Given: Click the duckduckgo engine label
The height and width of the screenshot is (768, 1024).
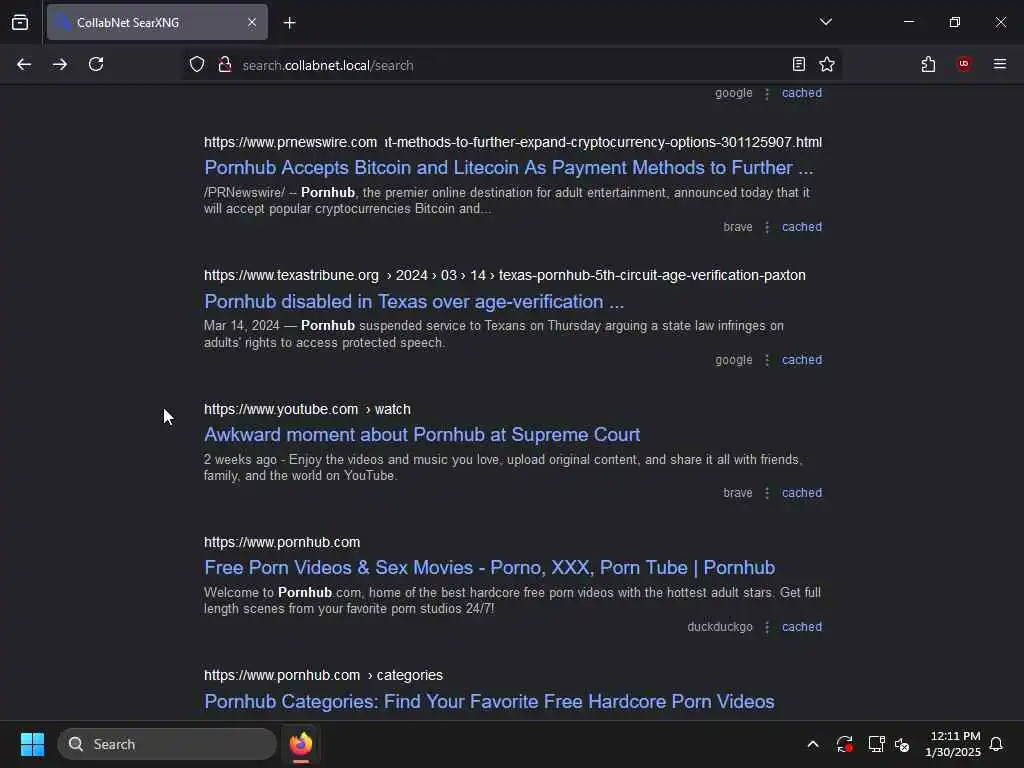Looking at the screenshot, I should 720,627.
